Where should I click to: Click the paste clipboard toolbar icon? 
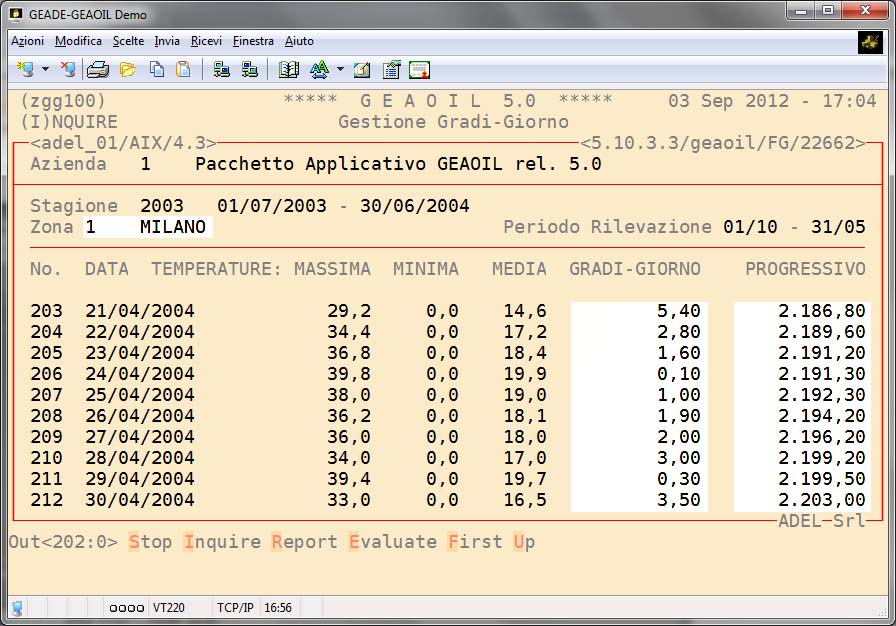tap(183, 70)
